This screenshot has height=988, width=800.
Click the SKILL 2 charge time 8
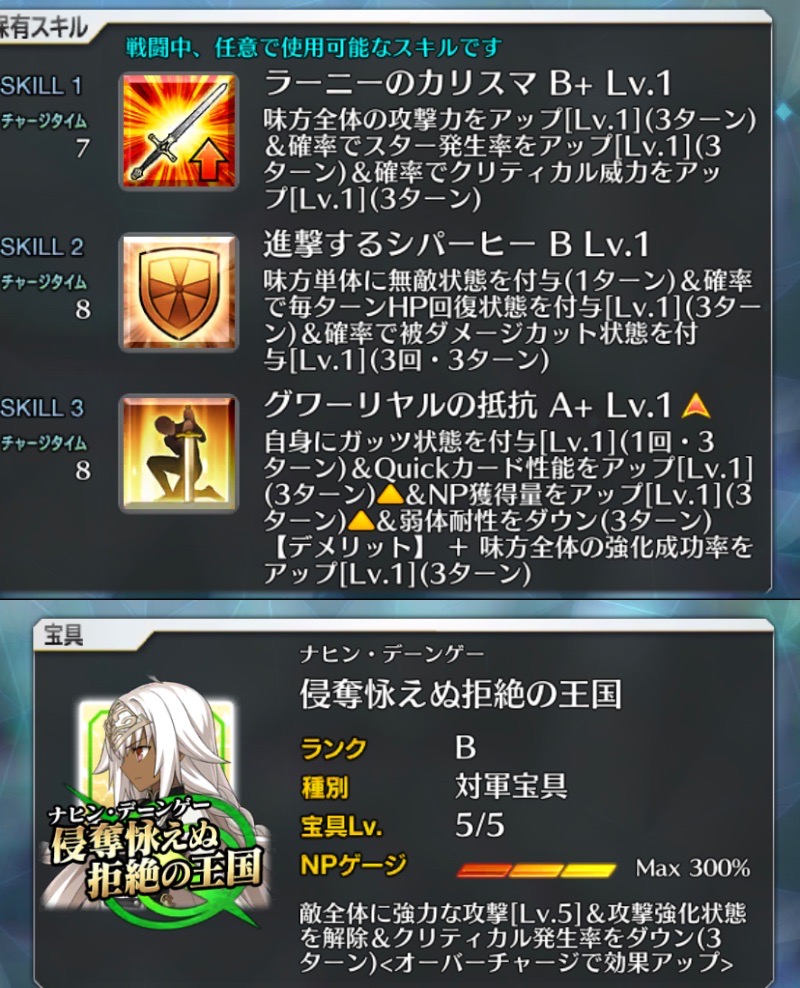pos(83,309)
